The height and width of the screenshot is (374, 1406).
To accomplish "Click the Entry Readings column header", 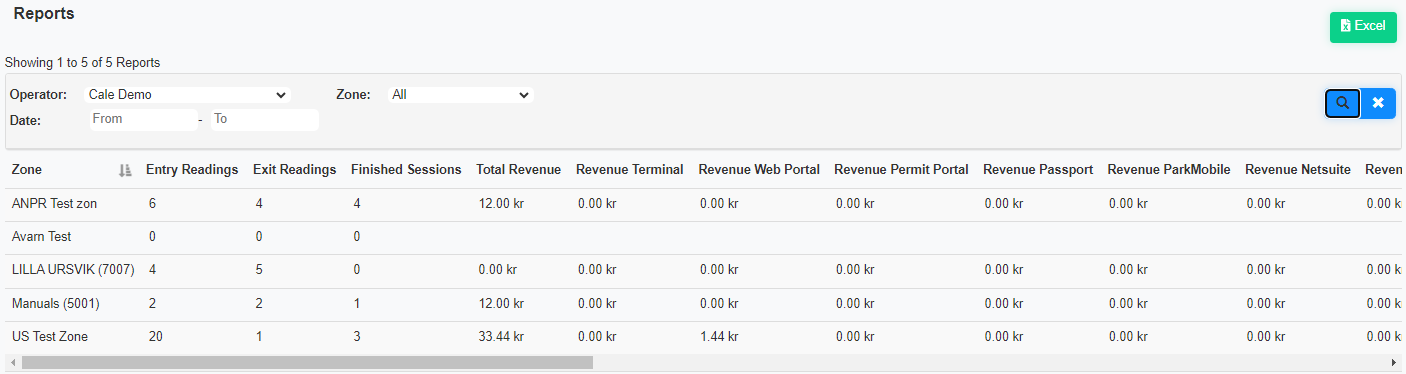I will (192, 170).
